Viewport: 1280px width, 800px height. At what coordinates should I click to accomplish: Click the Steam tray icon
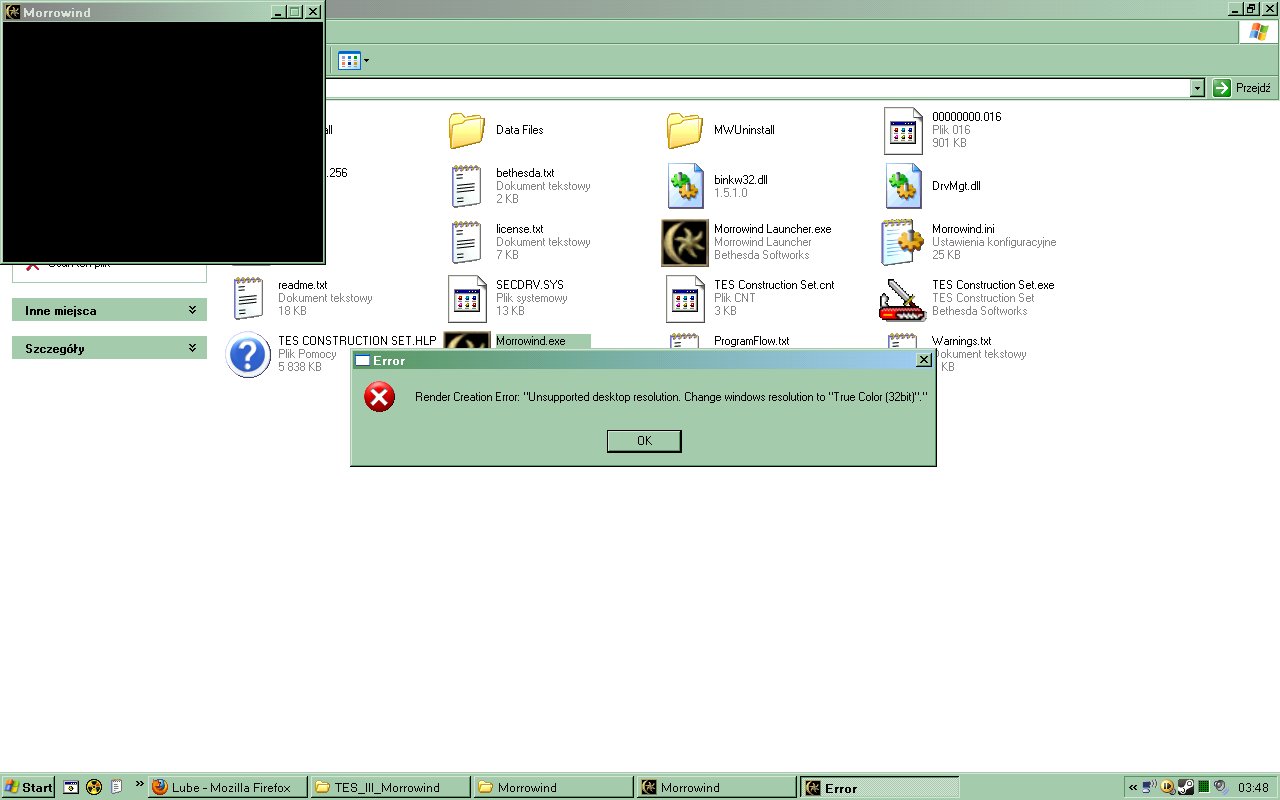tap(1185, 787)
